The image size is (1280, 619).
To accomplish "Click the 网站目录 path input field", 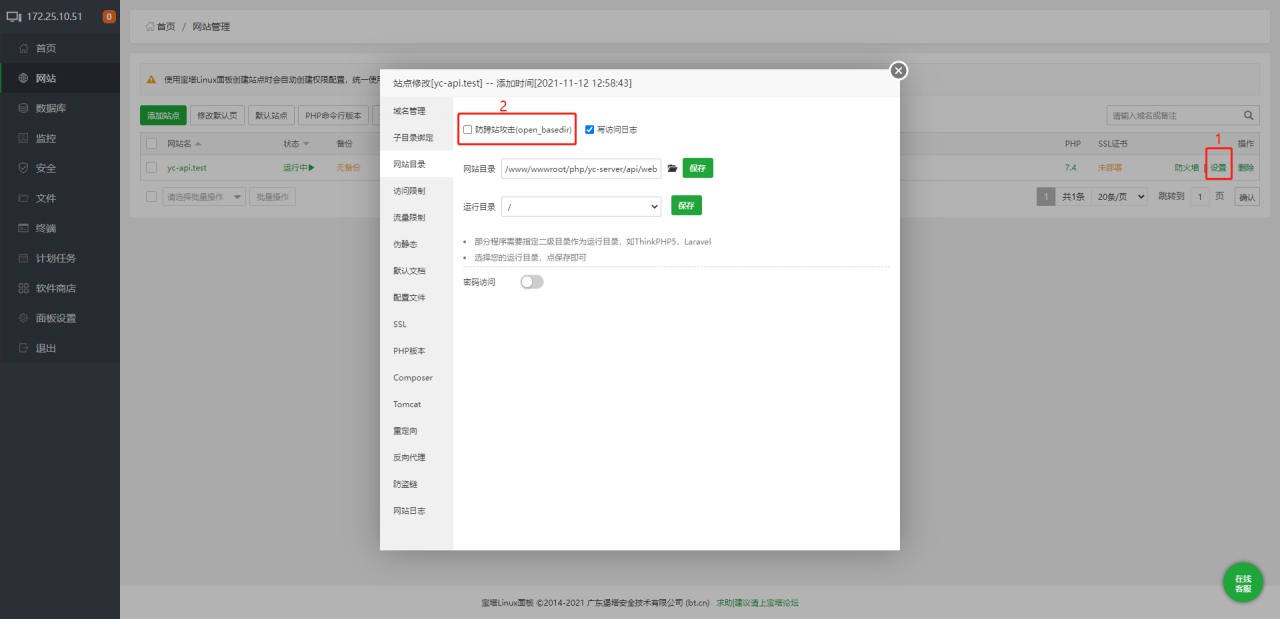I will (581, 168).
